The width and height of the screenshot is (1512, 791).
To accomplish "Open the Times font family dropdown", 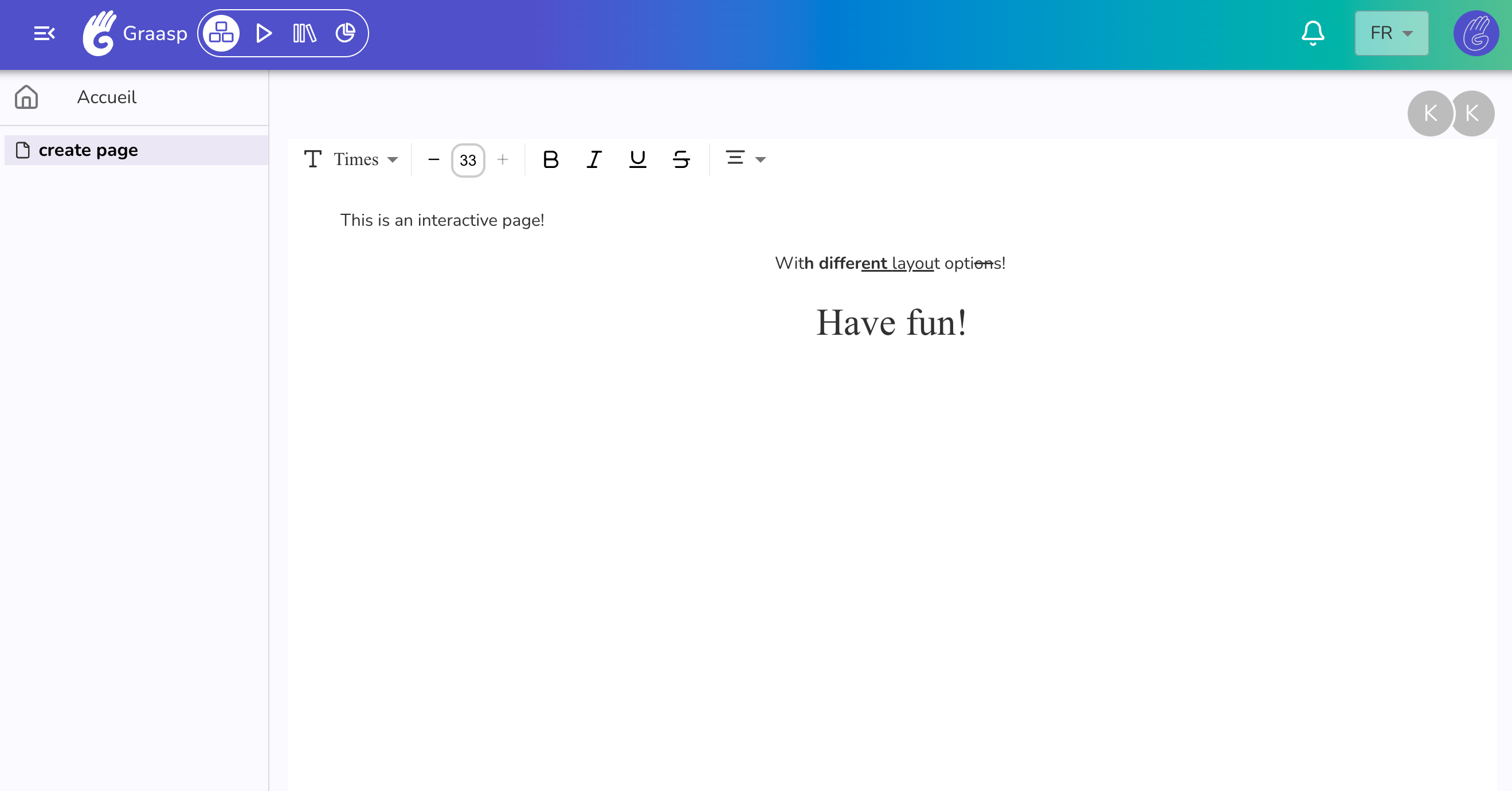I will pos(365,159).
